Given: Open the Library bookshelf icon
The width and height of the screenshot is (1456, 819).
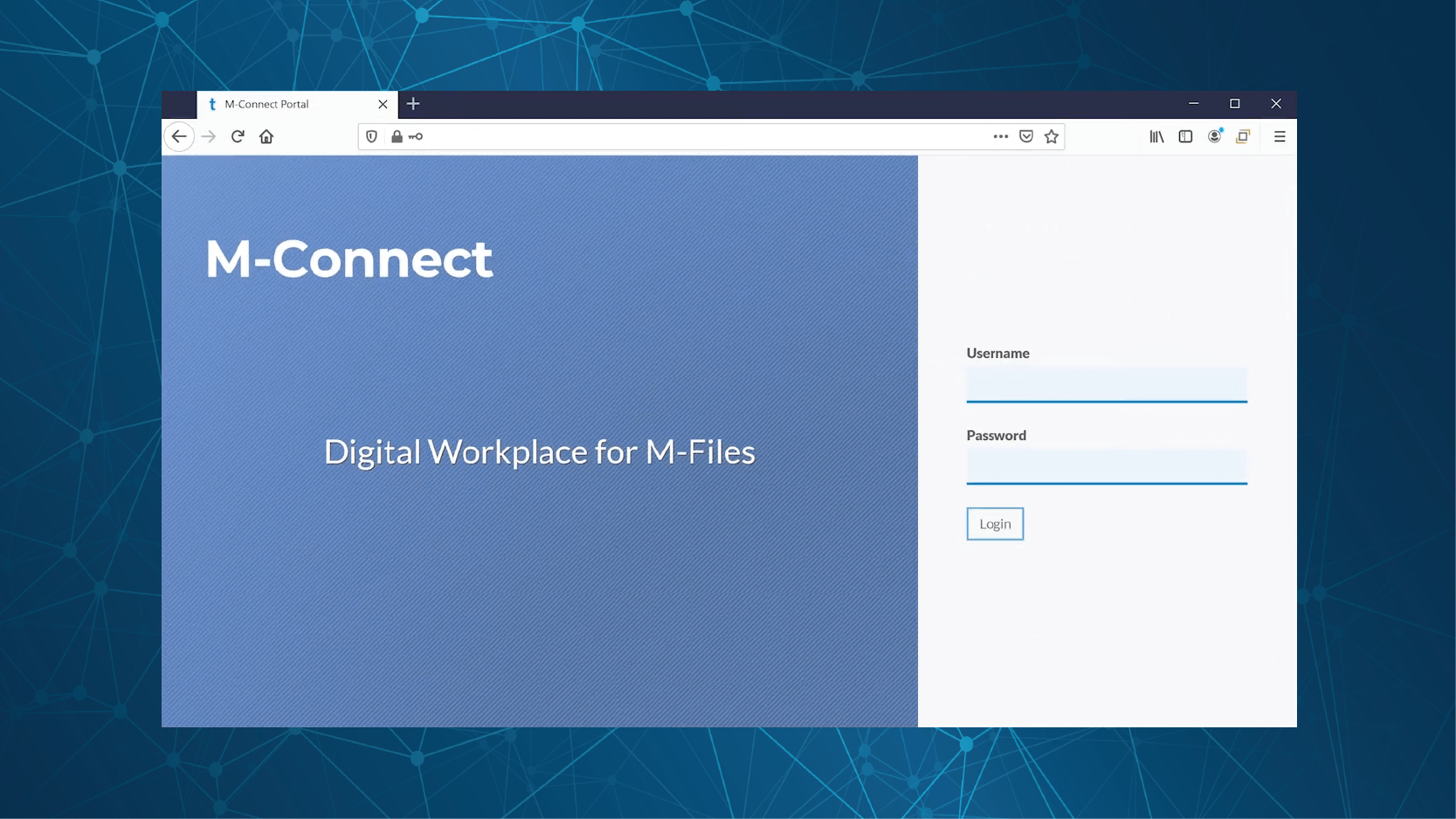Looking at the screenshot, I should pyautogui.click(x=1156, y=136).
